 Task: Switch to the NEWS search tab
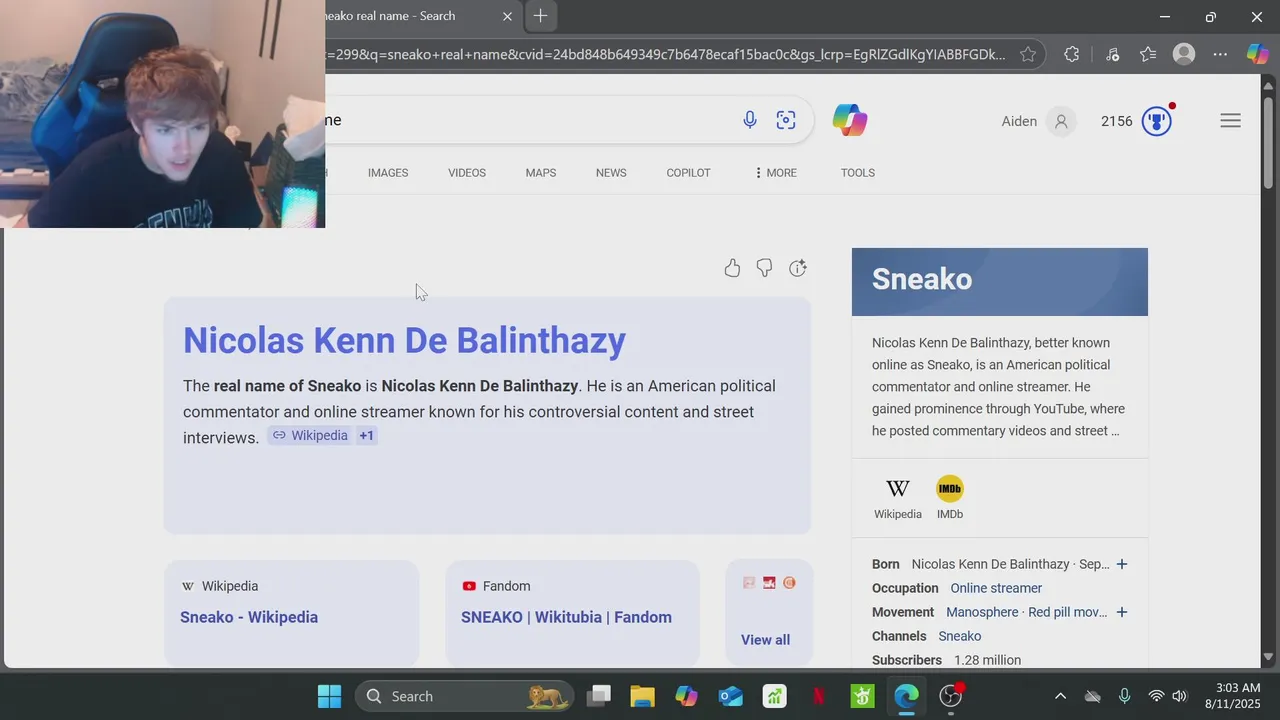[x=611, y=173]
